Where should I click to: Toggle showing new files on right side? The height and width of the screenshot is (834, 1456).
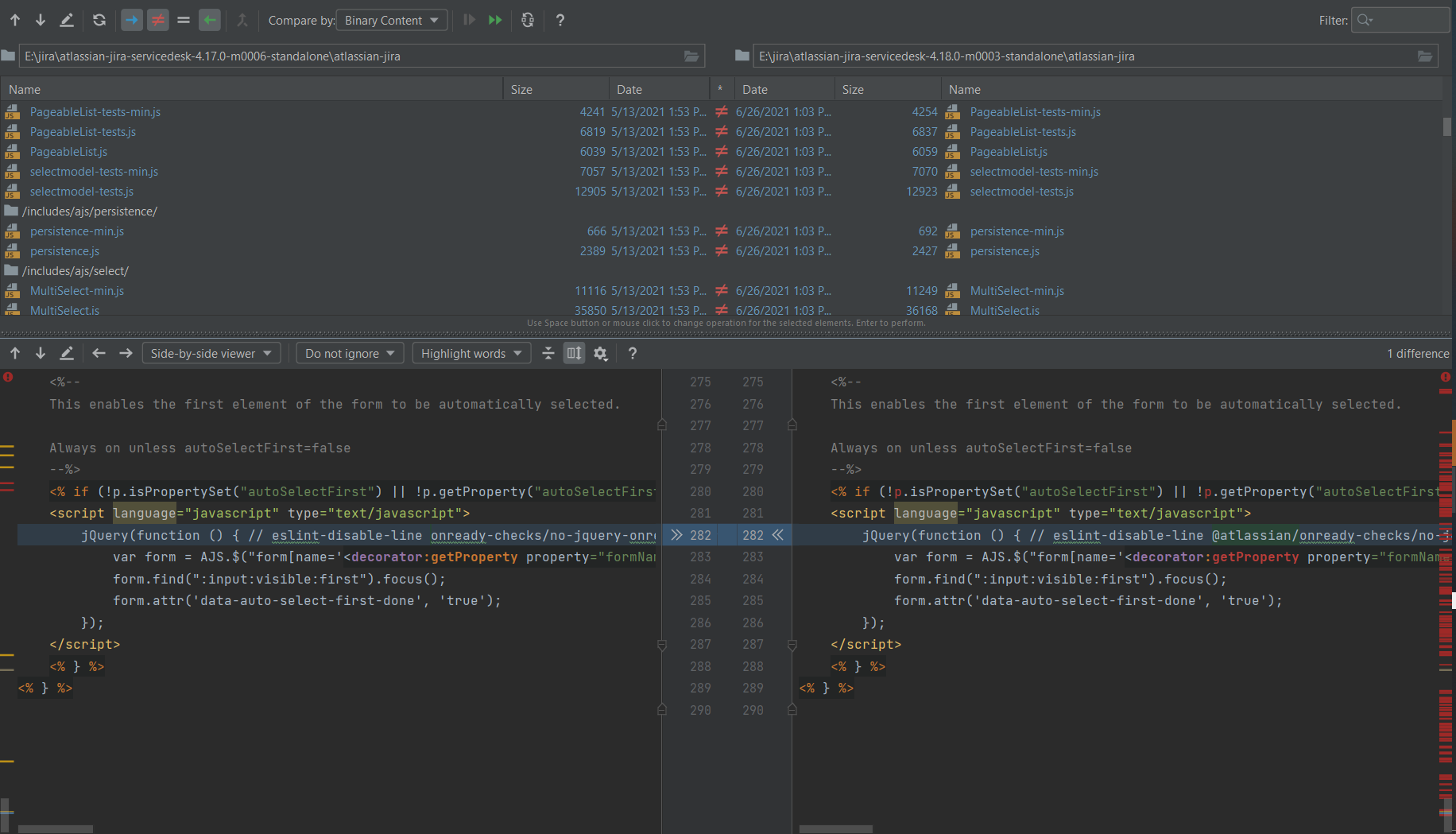click(x=210, y=20)
